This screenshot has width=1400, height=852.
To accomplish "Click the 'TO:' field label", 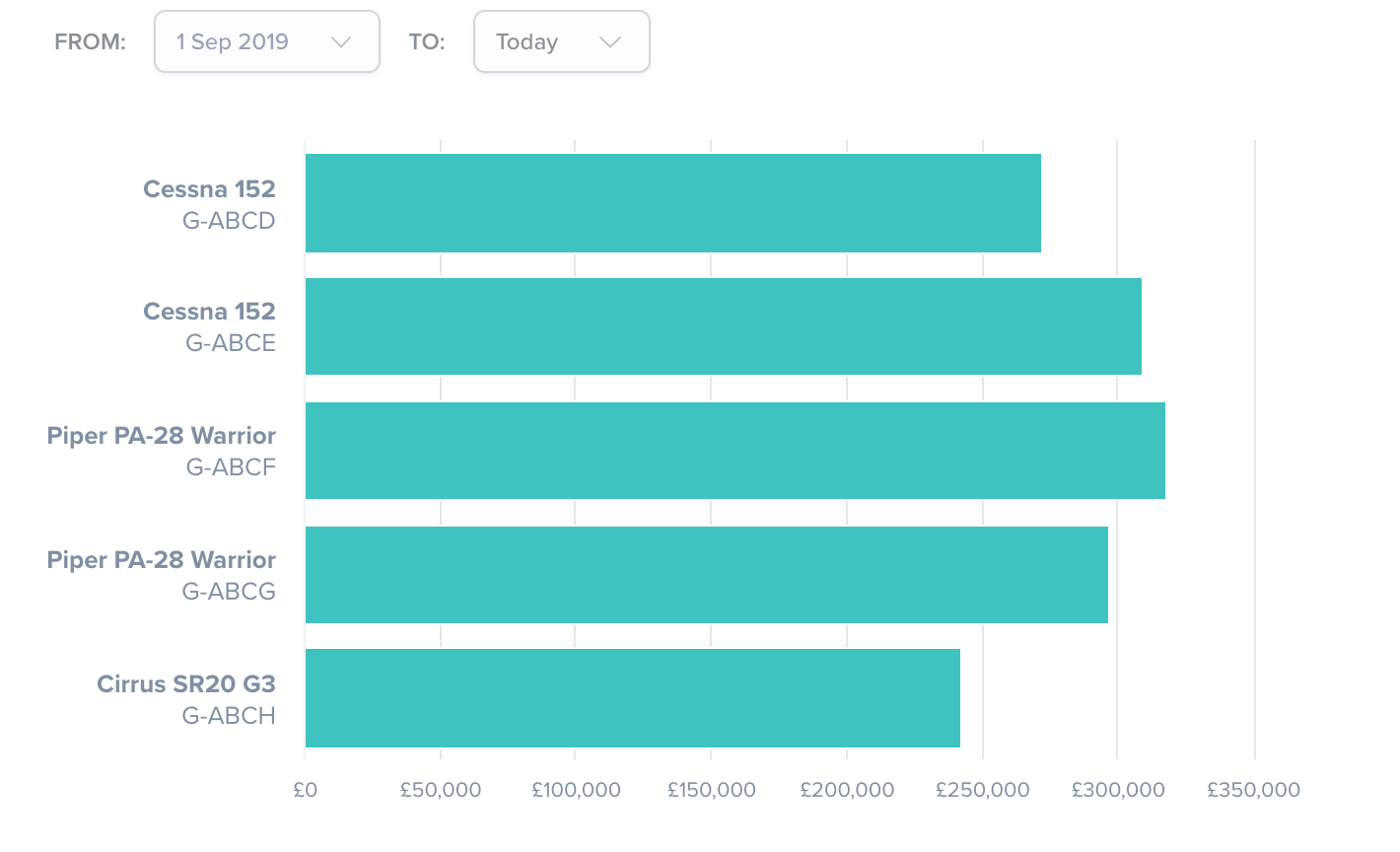I will 427,42.
